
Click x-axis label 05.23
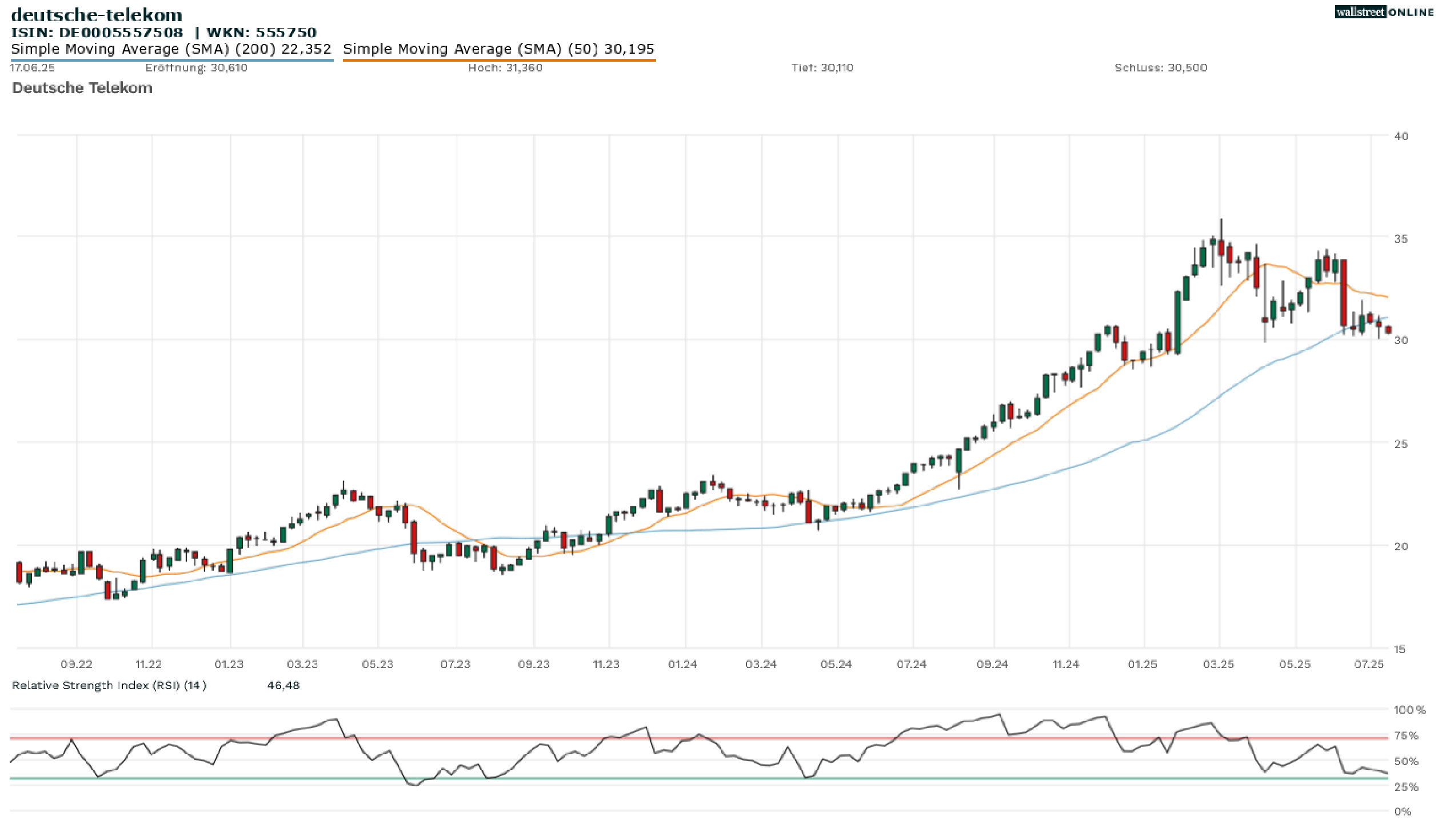point(378,665)
